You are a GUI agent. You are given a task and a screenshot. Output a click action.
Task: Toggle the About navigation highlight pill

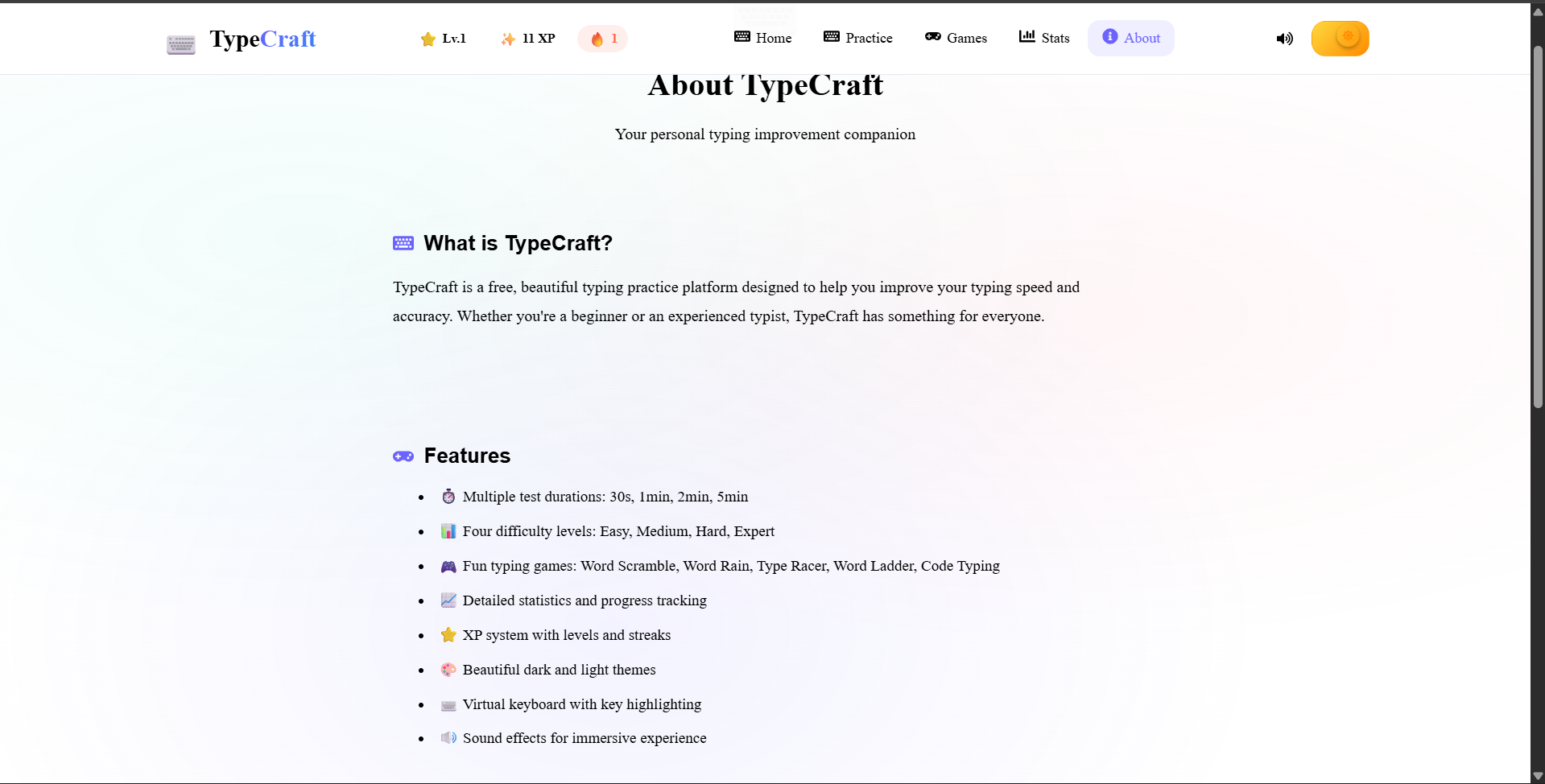coord(1130,38)
